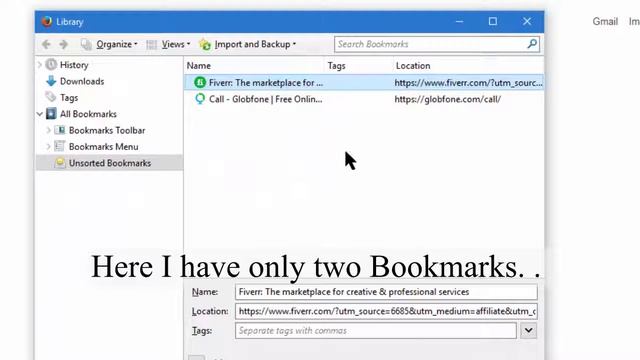Expand the History tree node
640x360 pixels.
(x=40, y=64)
